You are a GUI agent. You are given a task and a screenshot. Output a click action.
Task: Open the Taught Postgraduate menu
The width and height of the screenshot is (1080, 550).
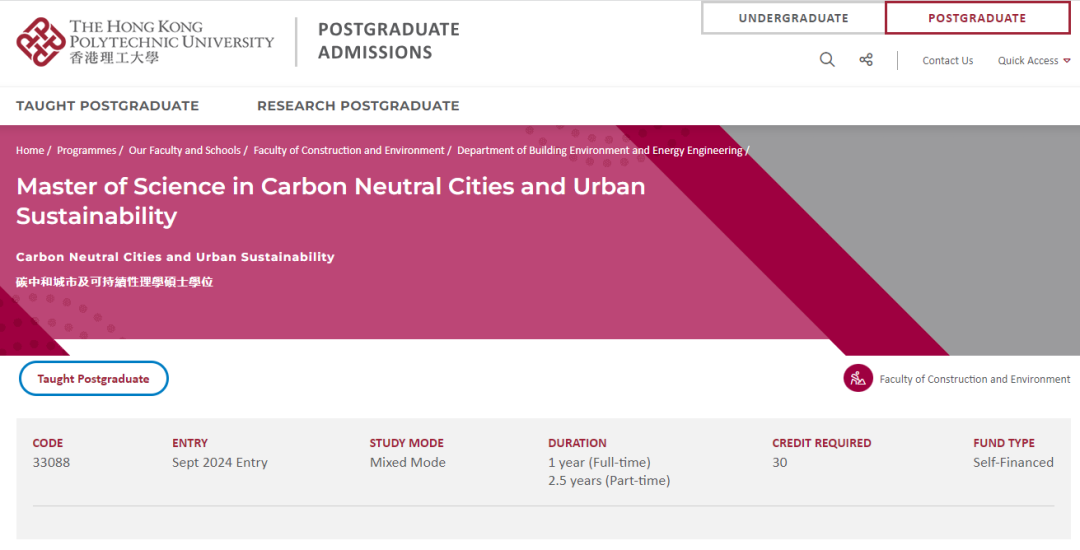[x=107, y=105]
